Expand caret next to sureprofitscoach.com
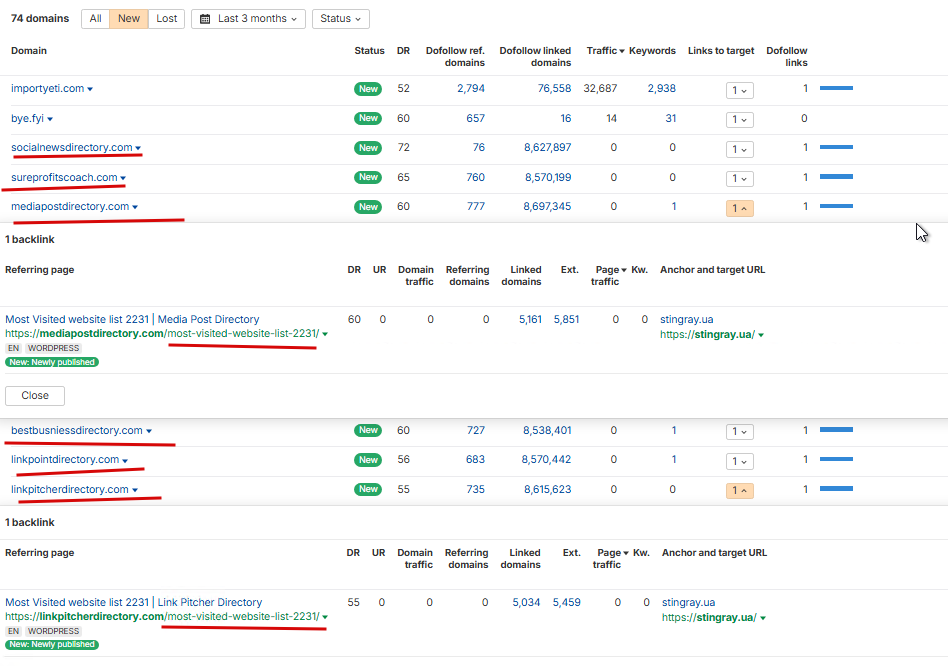The width and height of the screenshot is (948, 666). click(x=123, y=178)
